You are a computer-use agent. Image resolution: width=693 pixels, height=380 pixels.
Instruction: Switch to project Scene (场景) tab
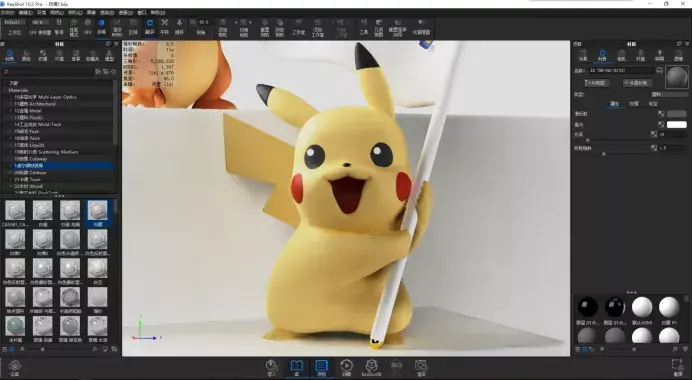tap(583, 56)
